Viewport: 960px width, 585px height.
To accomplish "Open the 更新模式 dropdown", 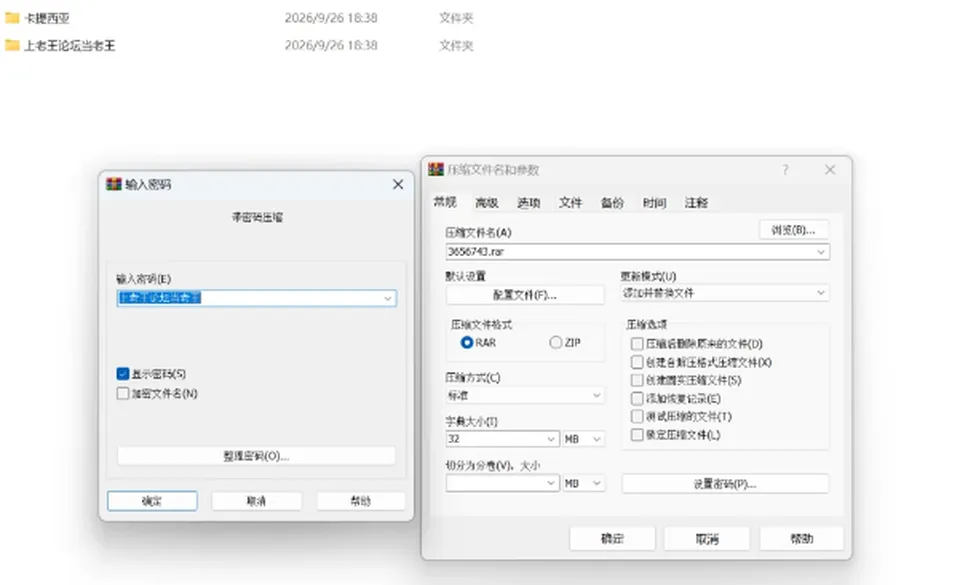I will tap(821, 293).
